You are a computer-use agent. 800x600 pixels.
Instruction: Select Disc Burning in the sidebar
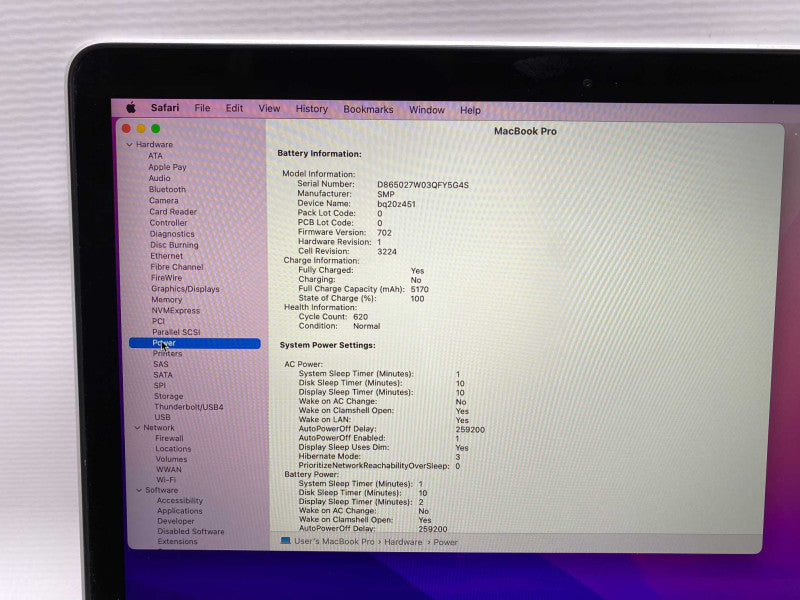pos(174,245)
